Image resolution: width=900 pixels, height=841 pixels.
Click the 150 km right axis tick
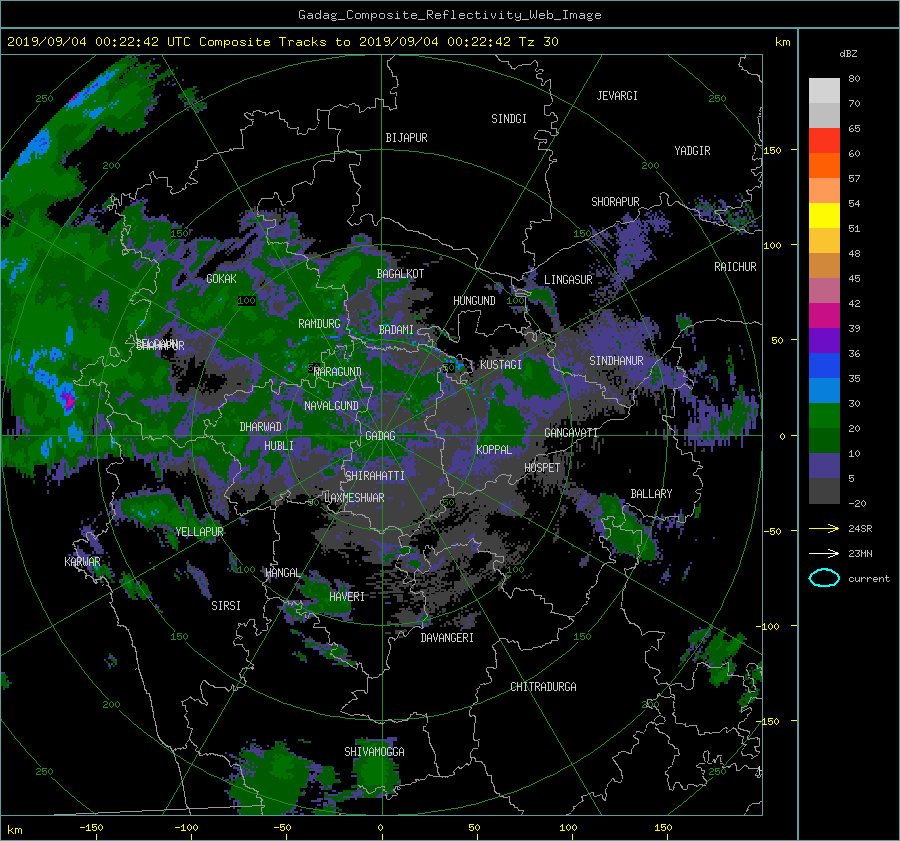(773, 150)
